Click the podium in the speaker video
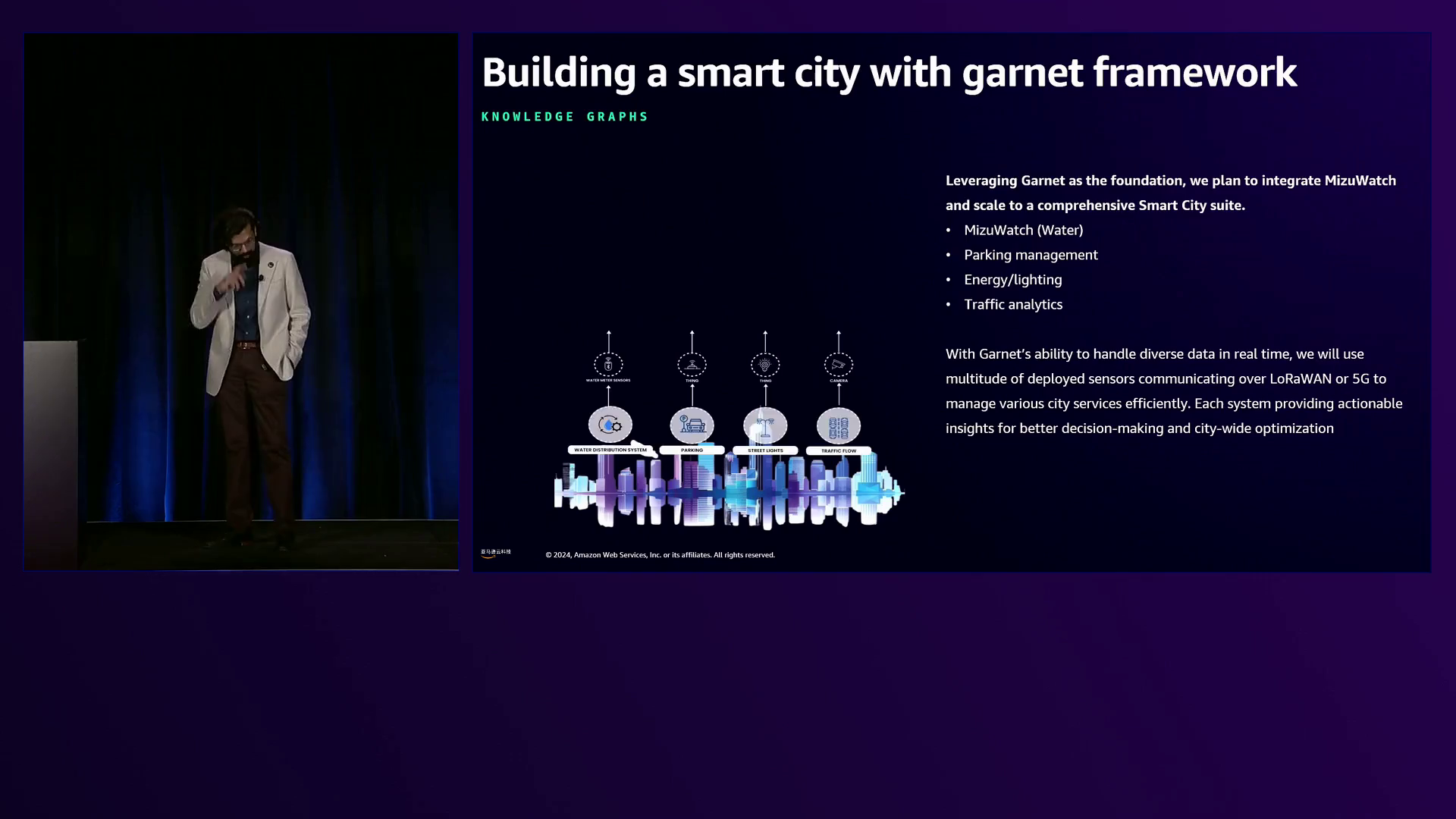 coord(51,453)
